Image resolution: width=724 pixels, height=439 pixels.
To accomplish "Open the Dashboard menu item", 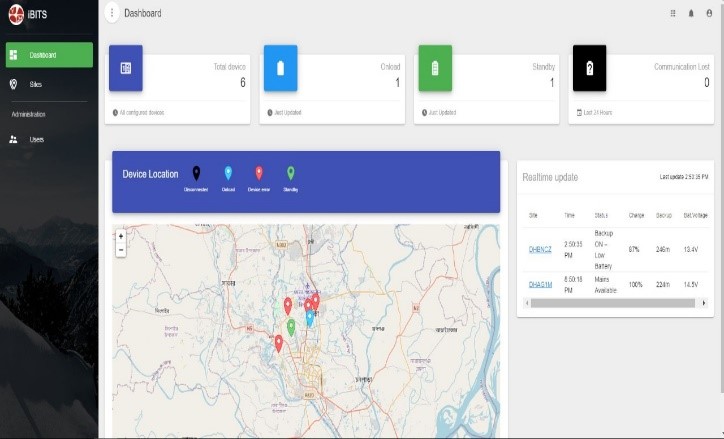I will [49, 55].
